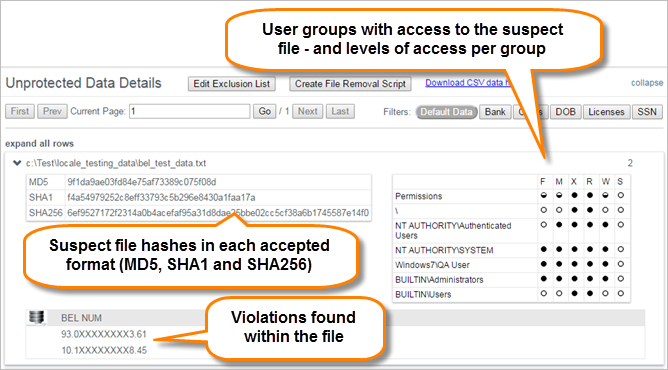
Task: Click the F indicator for Authenticated Users
Action: pos(544,225)
